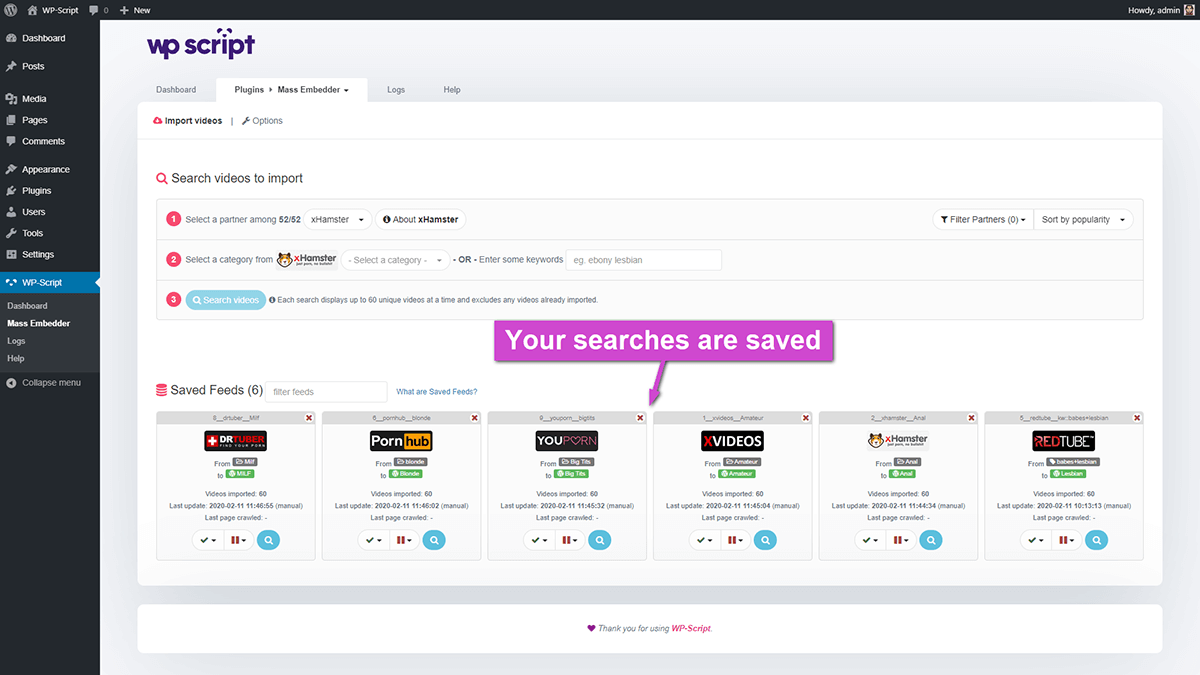
Task: Click the WP Script logo above the tabs
Action: pos(201,45)
